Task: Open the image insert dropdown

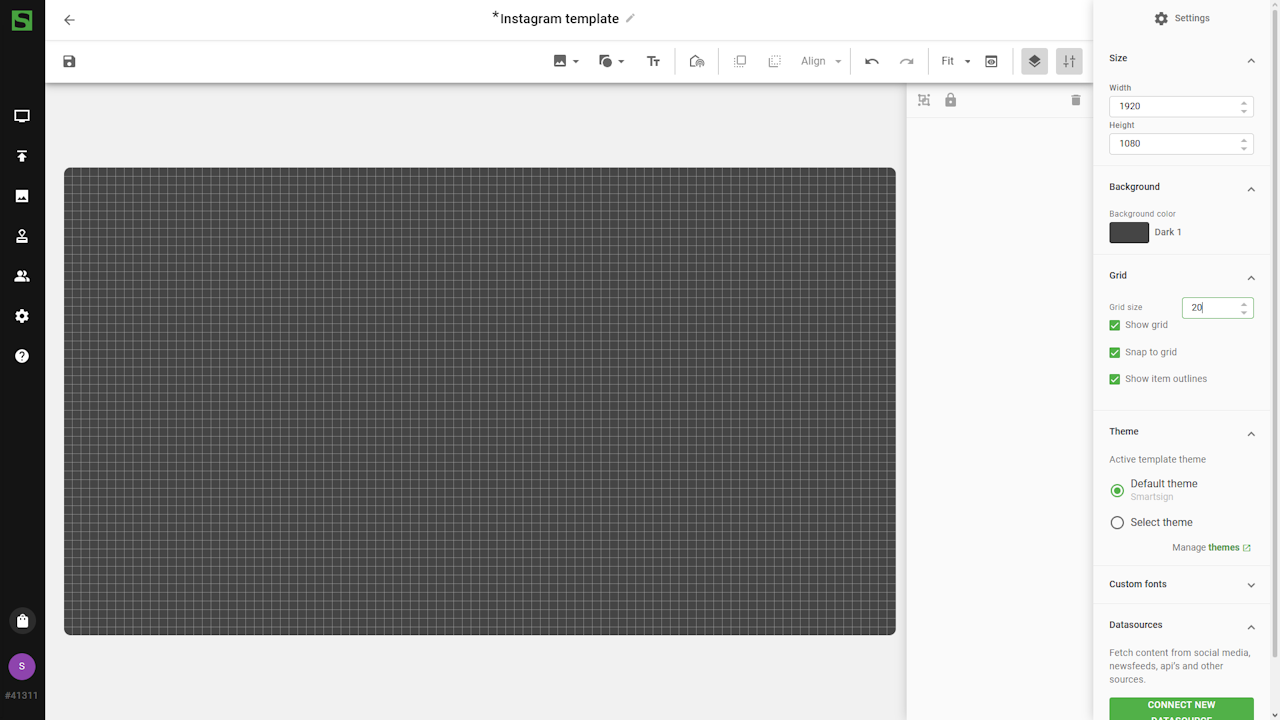Action: click(566, 62)
